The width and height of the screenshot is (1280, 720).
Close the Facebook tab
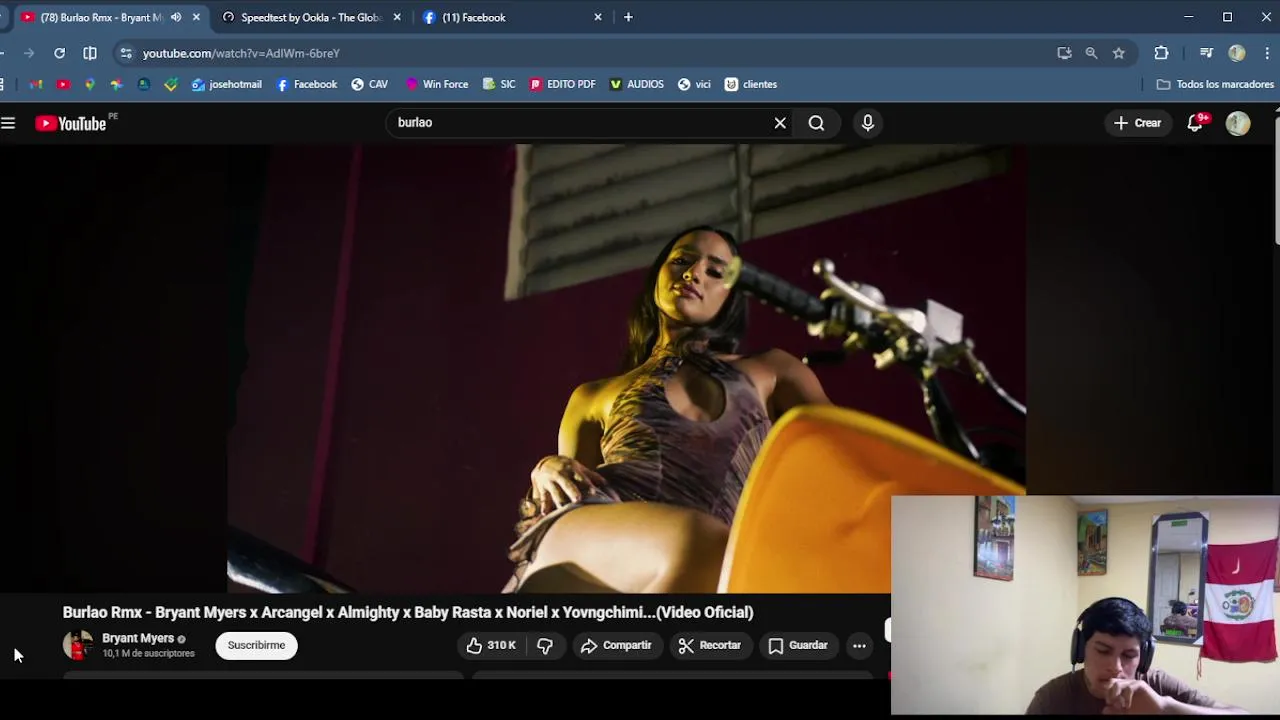point(598,17)
